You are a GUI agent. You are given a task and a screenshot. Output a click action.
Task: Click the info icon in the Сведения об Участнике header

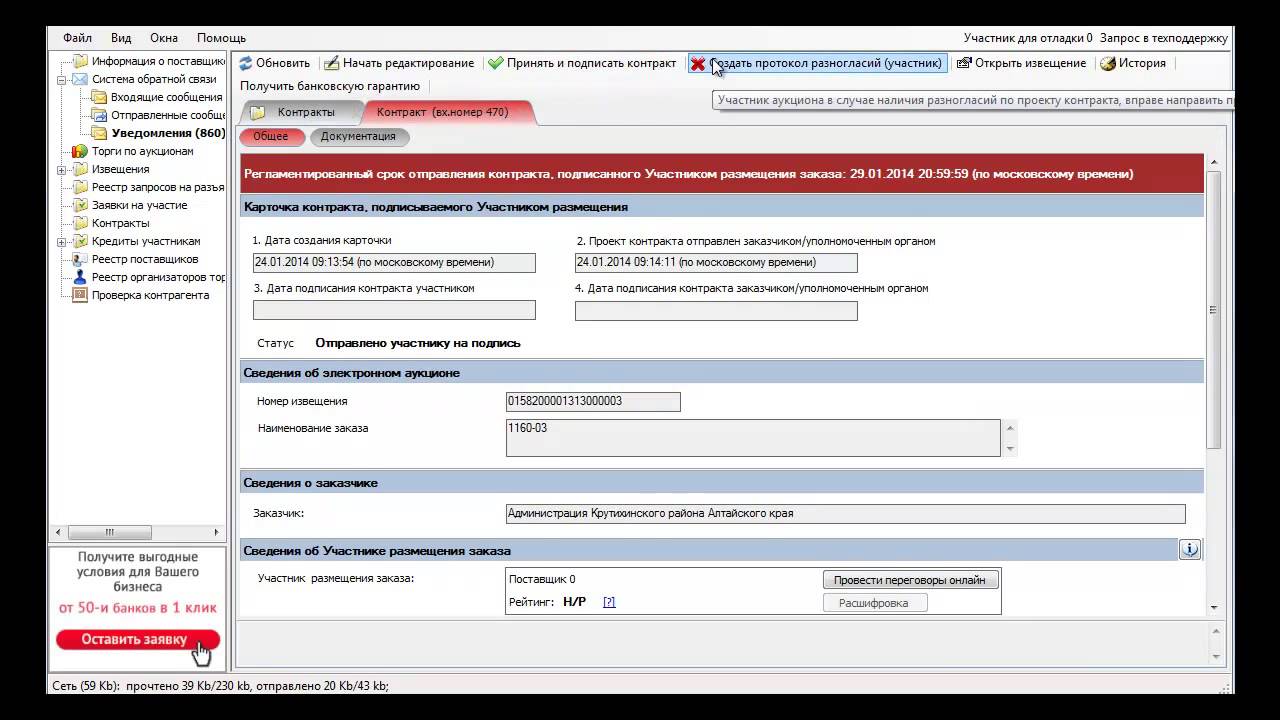[1189, 549]
